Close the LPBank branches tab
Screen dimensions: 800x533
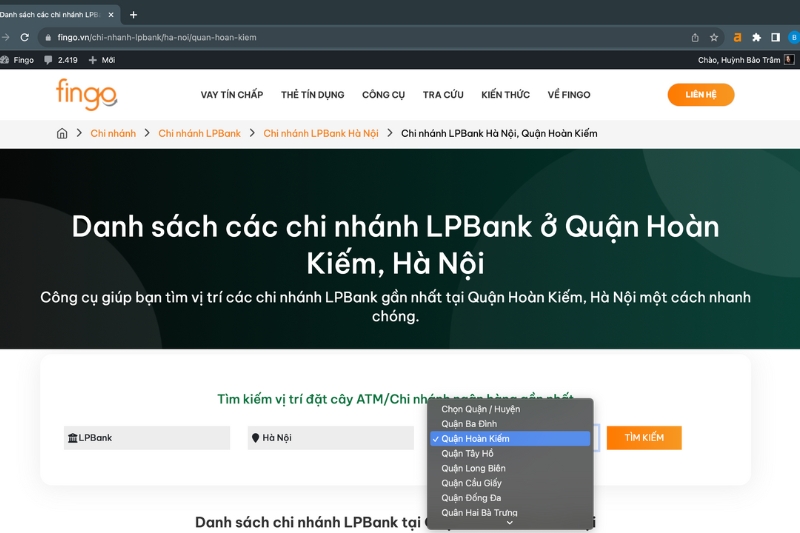click(x=111, y=15)
